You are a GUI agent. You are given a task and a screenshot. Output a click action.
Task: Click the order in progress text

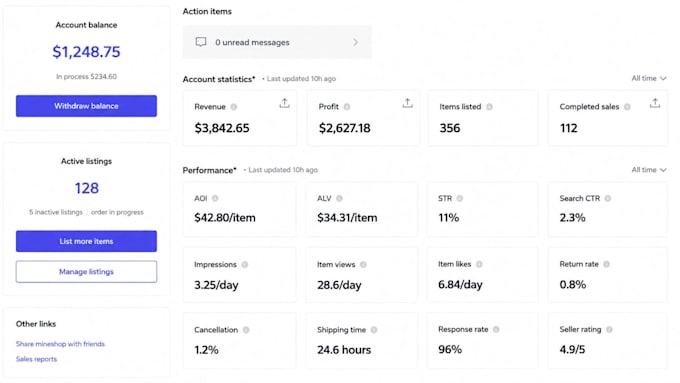[x=117, y=212]
